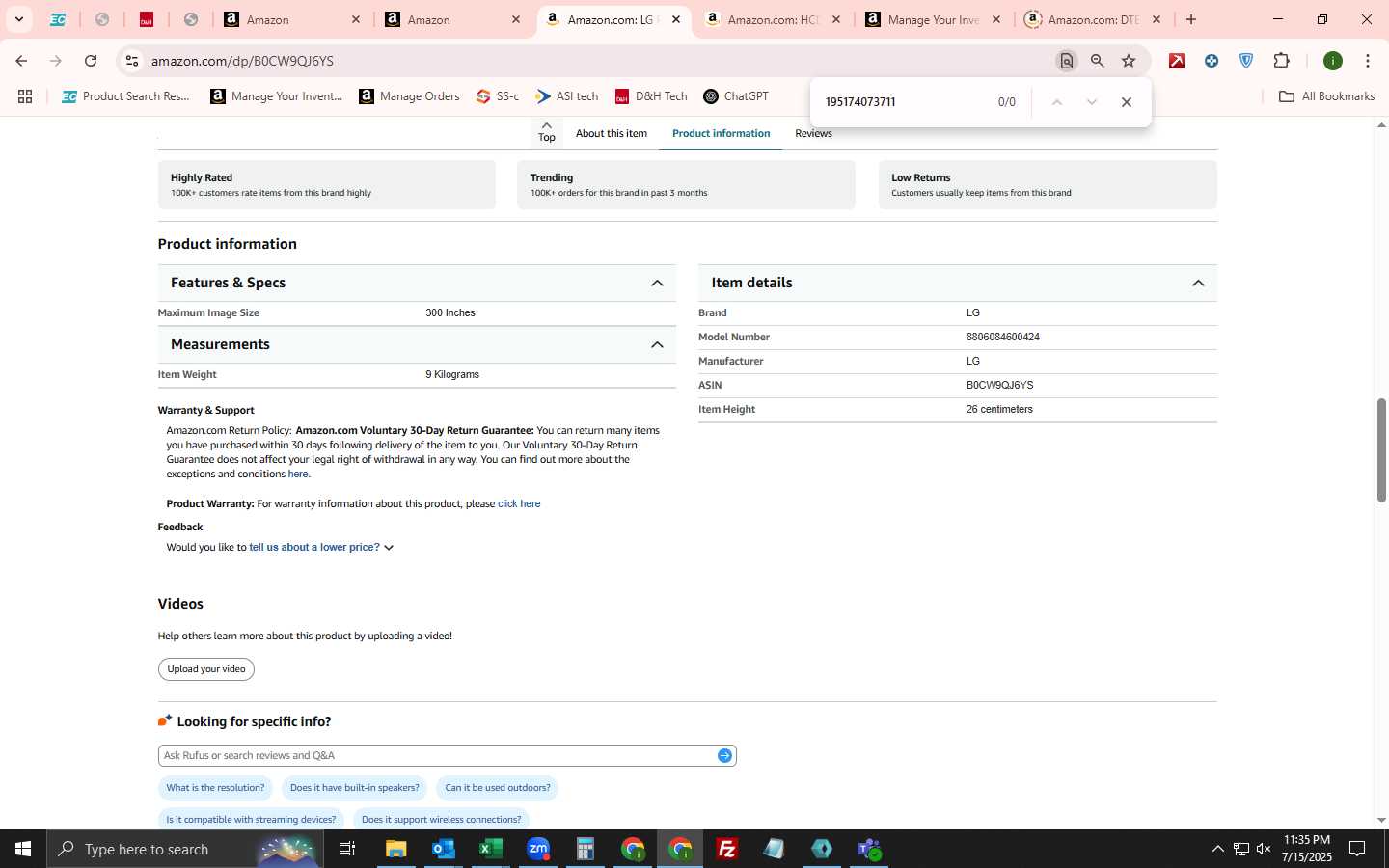The height and width of the screenshot is (868, 1389).
Task: Click the return policy 'here' link
Action: tap(298, 474)
